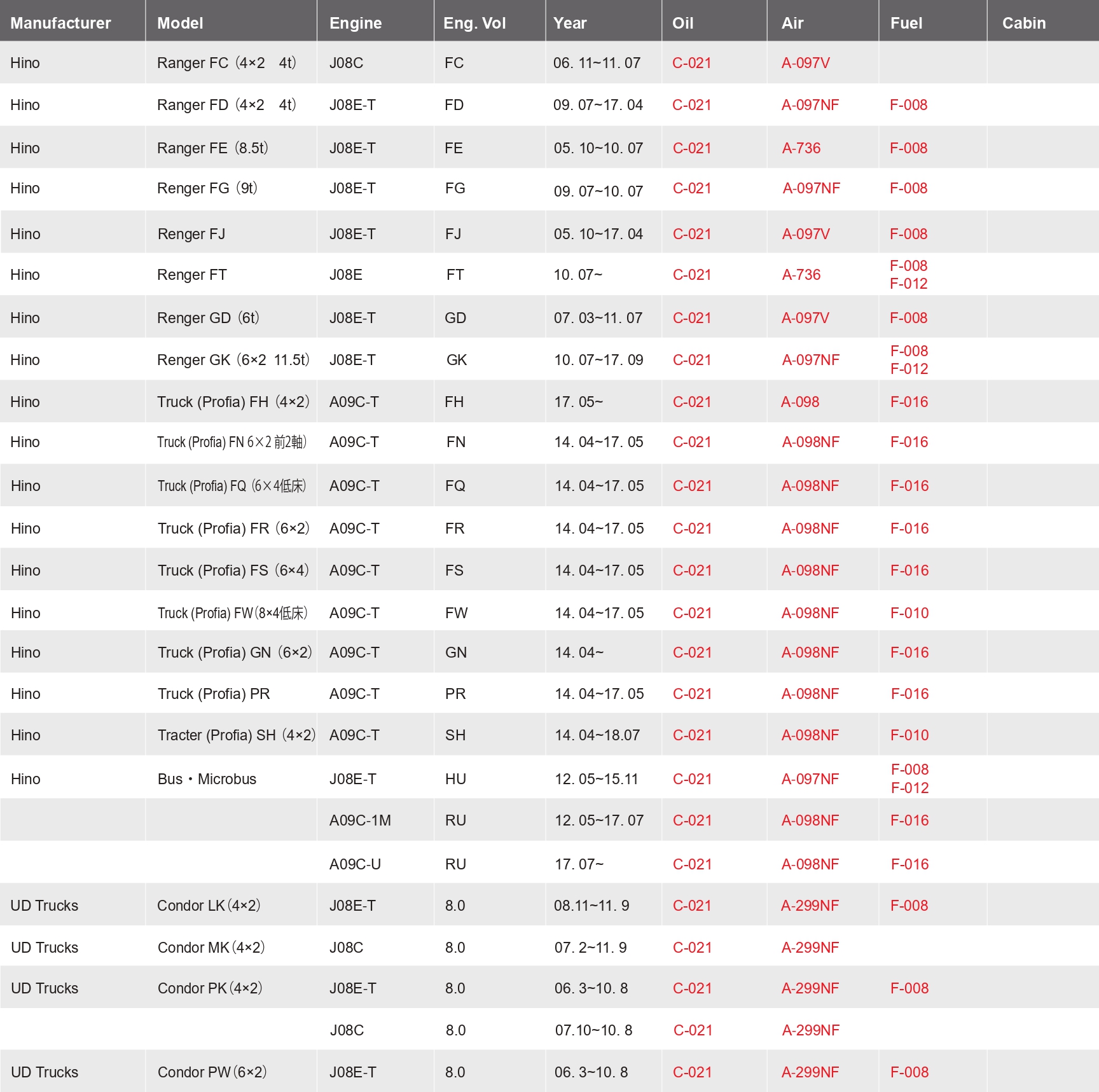Select Condor PK (4×2) model cell
The height and width of the screenshot is (1092, 1099).
click(211, 988)
